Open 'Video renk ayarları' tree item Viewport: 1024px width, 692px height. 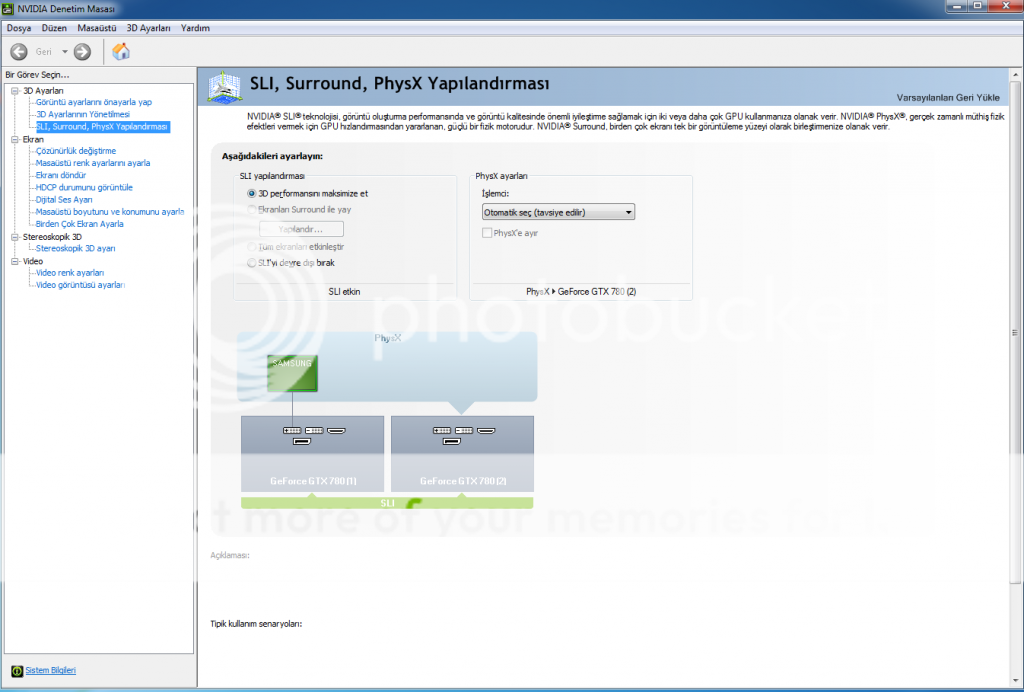click(x=70, y=273)
